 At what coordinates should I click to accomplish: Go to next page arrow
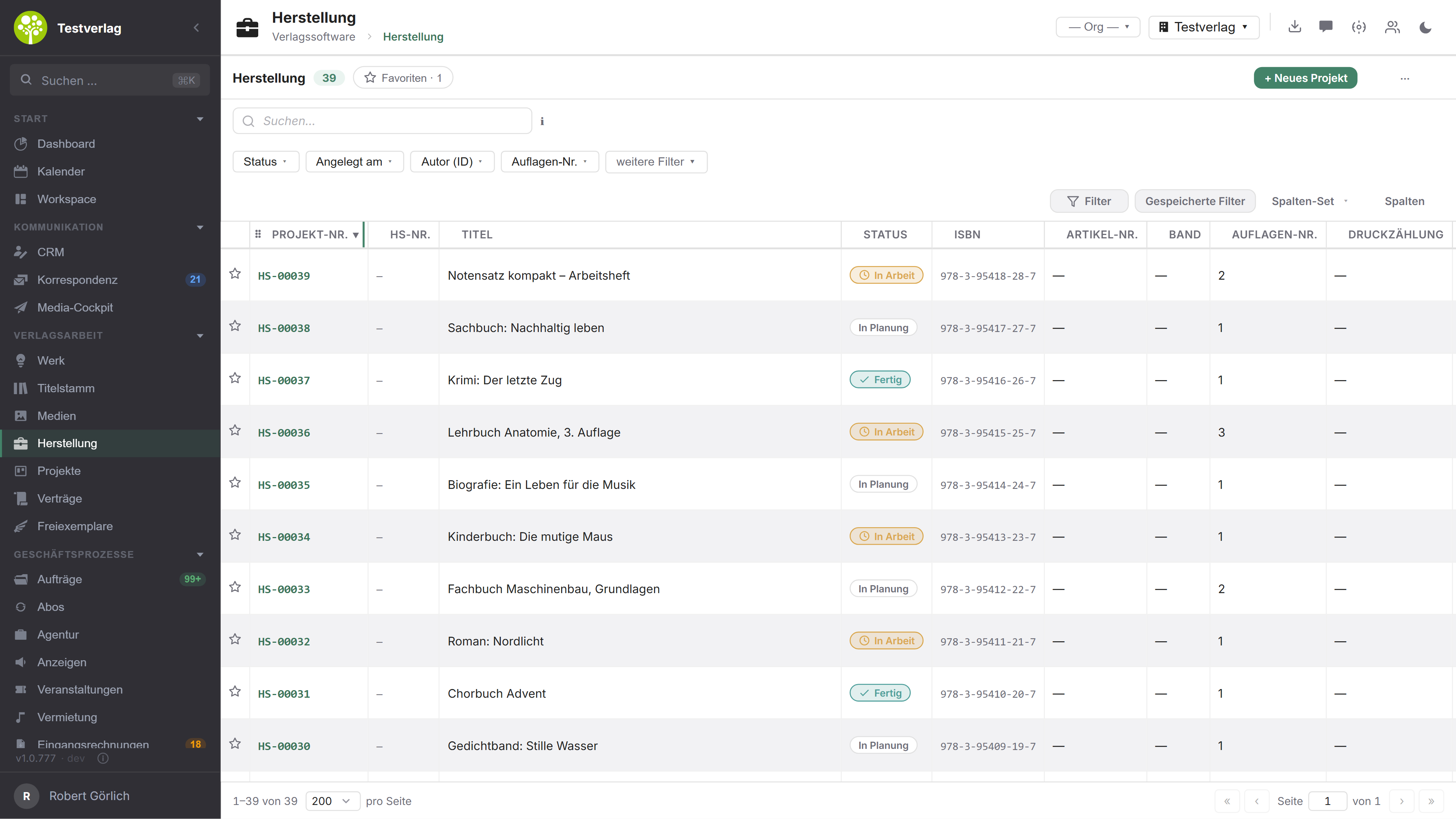coord(1401,801)
